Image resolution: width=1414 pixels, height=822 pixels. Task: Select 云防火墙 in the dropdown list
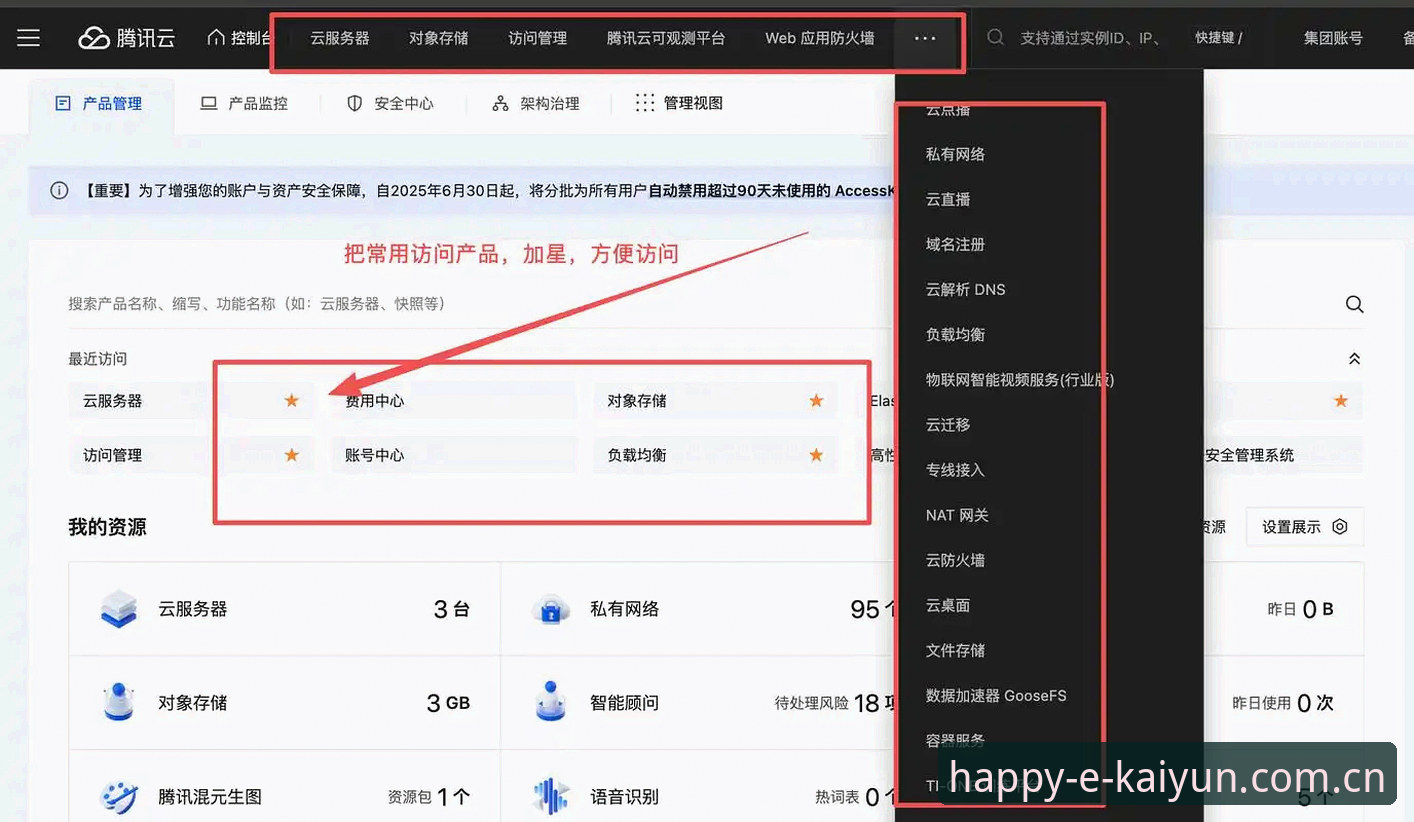click(x=956, y=560)
